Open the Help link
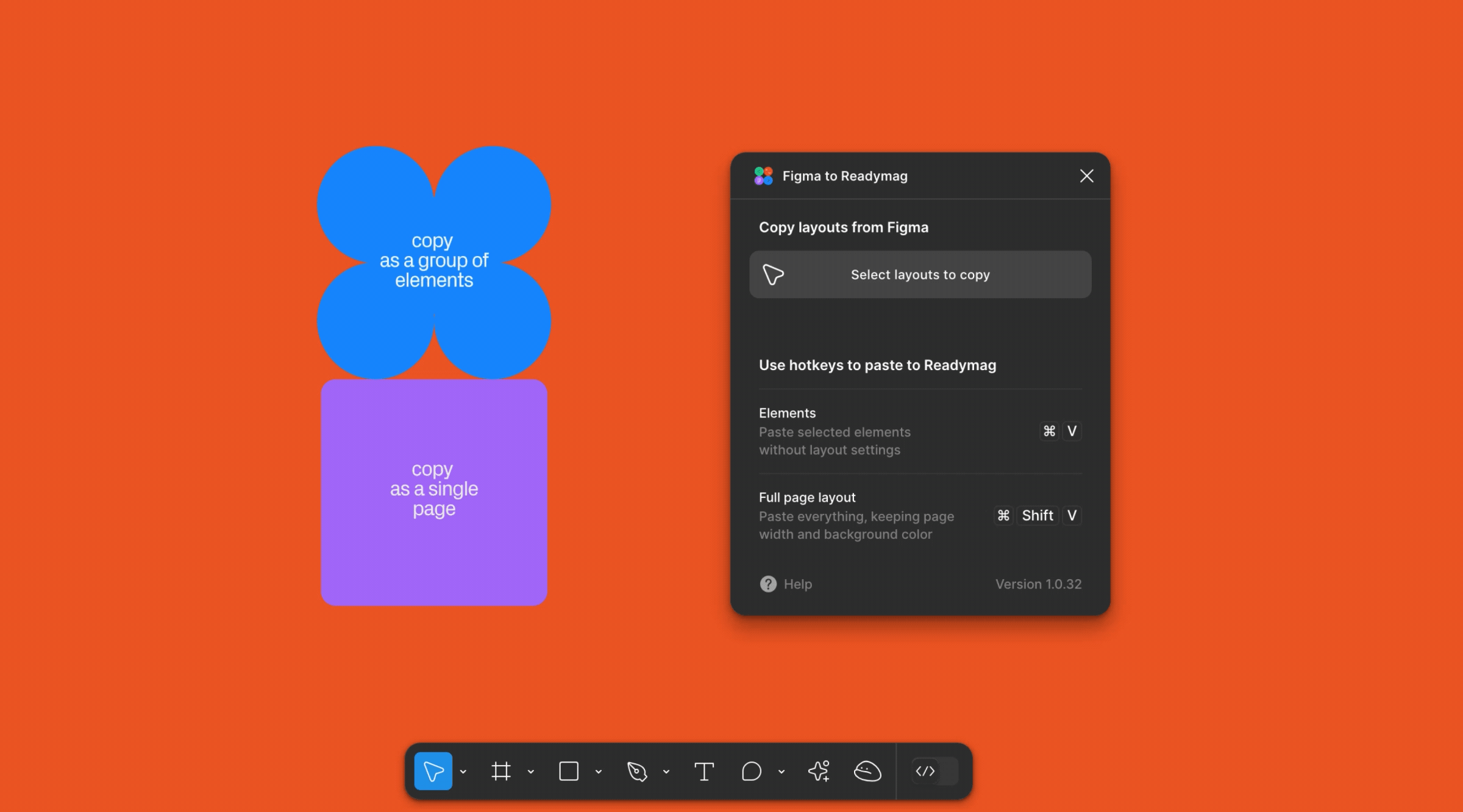 (798, 584)
